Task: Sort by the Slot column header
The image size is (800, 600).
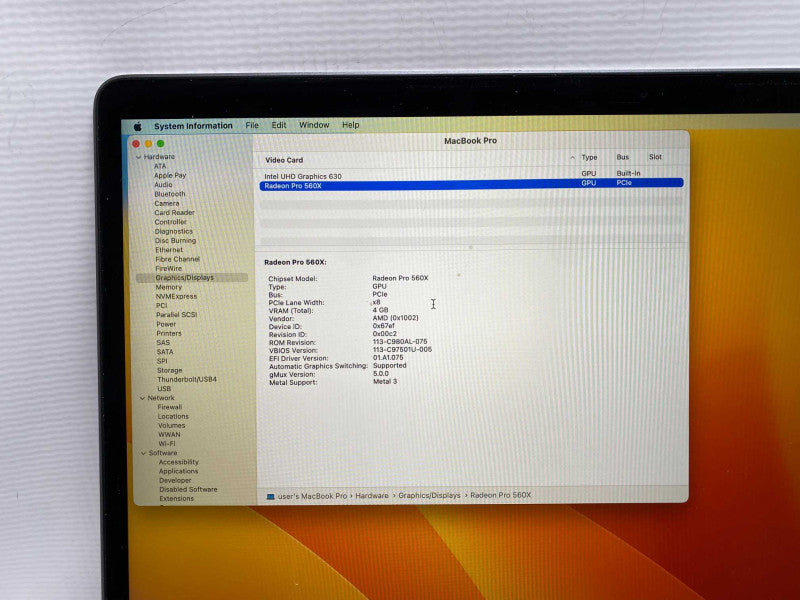Action: 656,157
